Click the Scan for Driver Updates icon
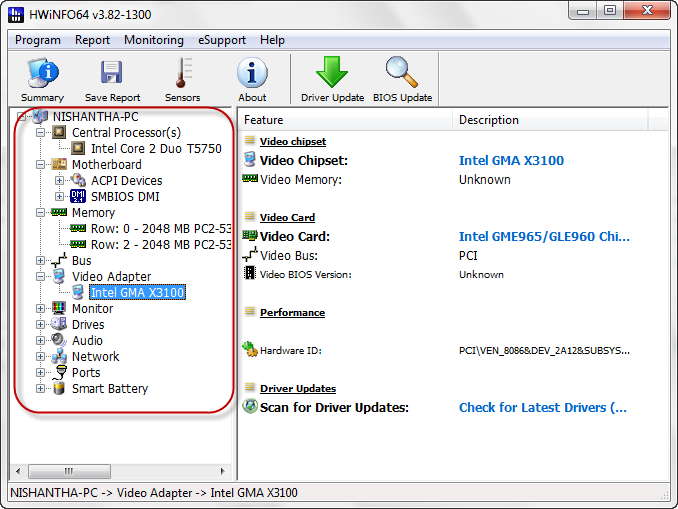Viewport: 678px width, 509px height. 250,407
